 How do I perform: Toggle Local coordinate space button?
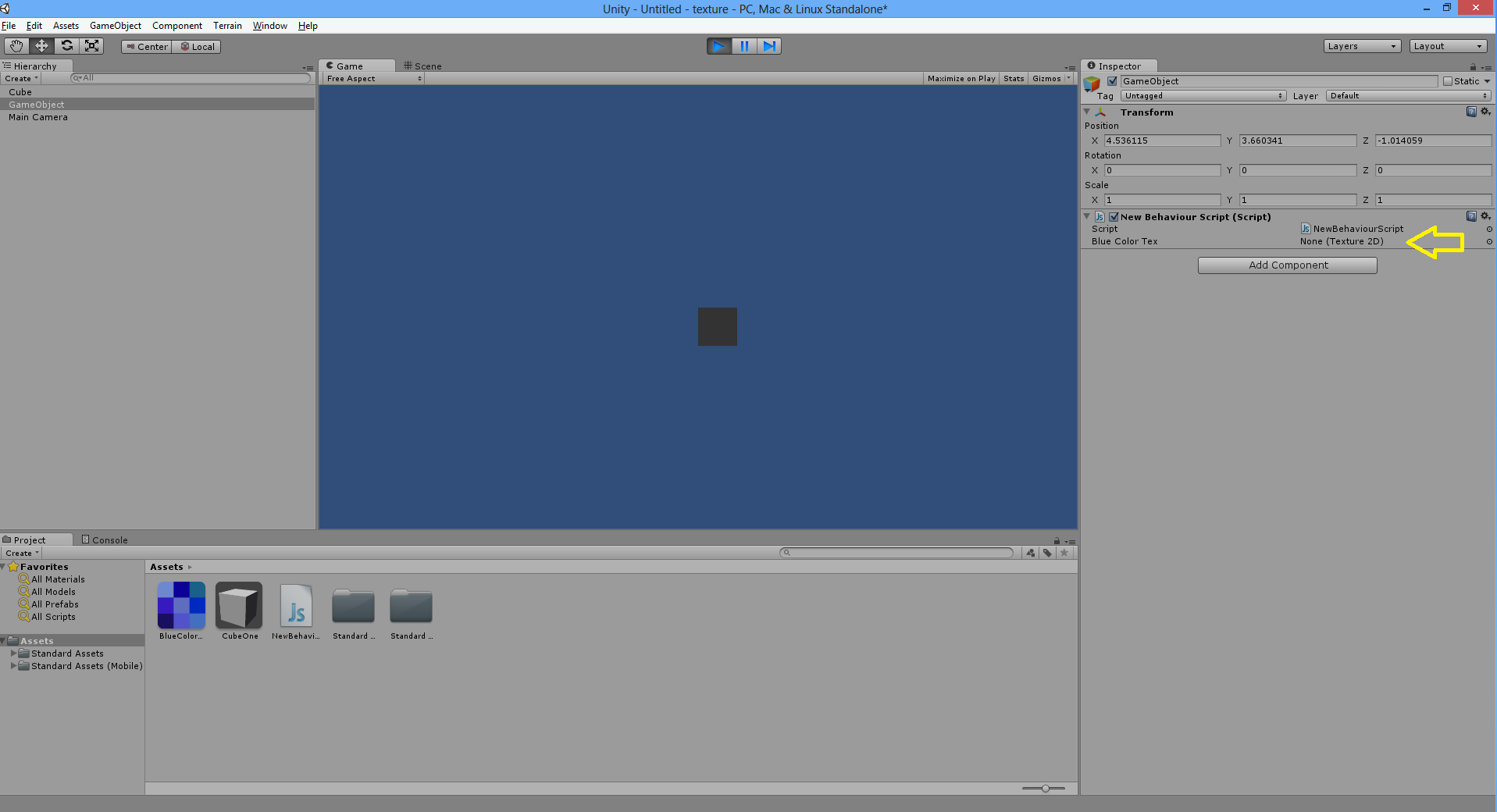click(197, 47)
